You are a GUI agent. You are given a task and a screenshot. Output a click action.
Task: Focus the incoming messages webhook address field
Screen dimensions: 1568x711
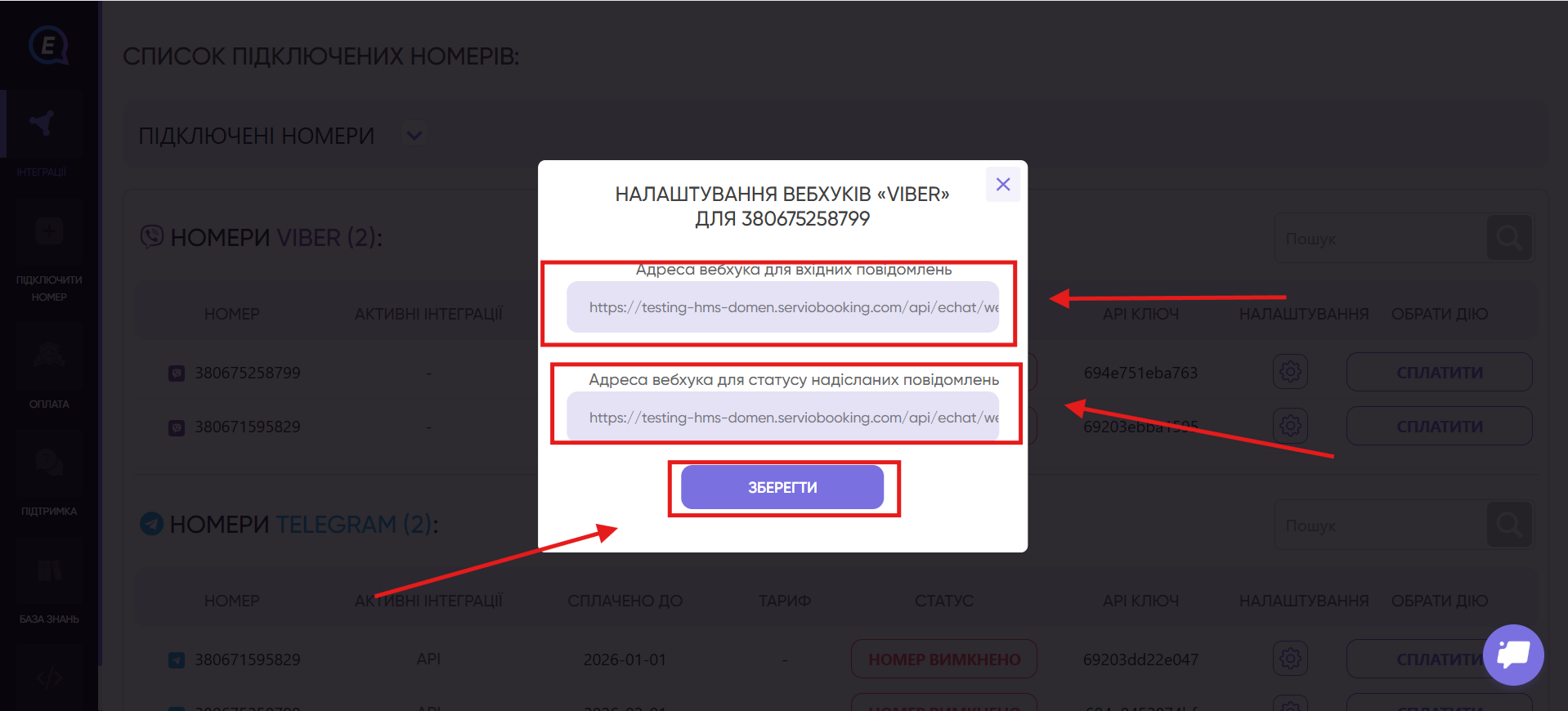[x=782, y=307]
